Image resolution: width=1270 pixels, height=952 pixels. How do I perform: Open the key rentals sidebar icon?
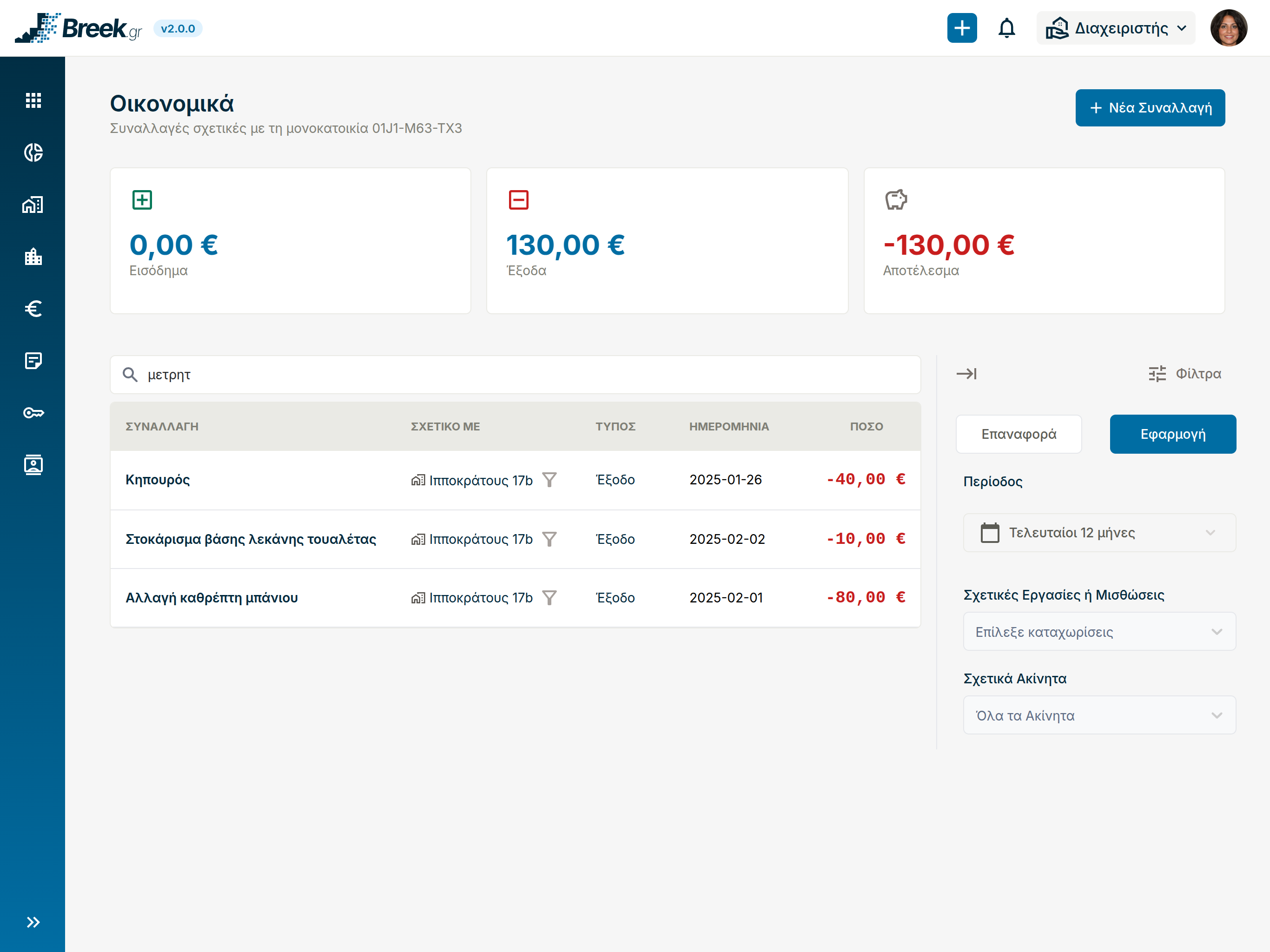pos(33,413)
